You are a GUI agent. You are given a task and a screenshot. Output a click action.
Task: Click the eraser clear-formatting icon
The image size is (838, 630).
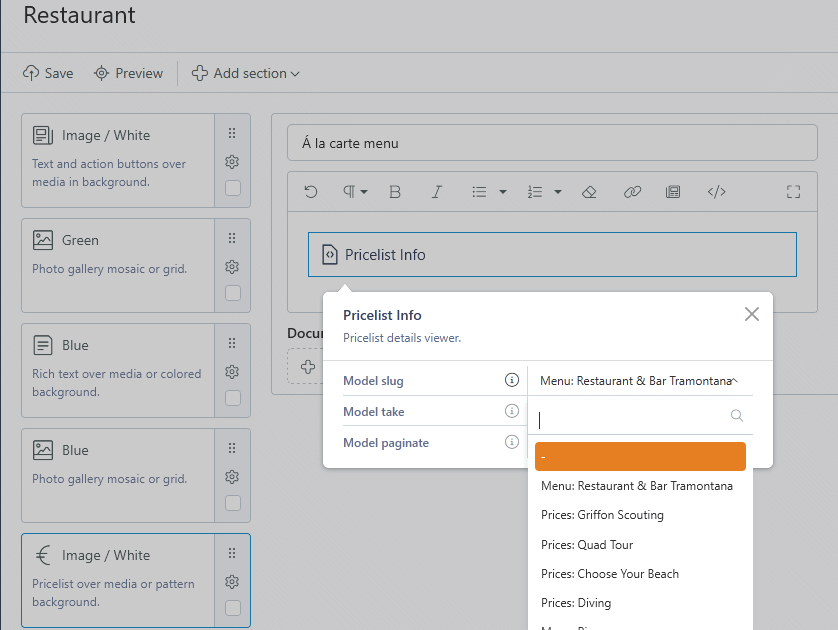pos(589,192)
